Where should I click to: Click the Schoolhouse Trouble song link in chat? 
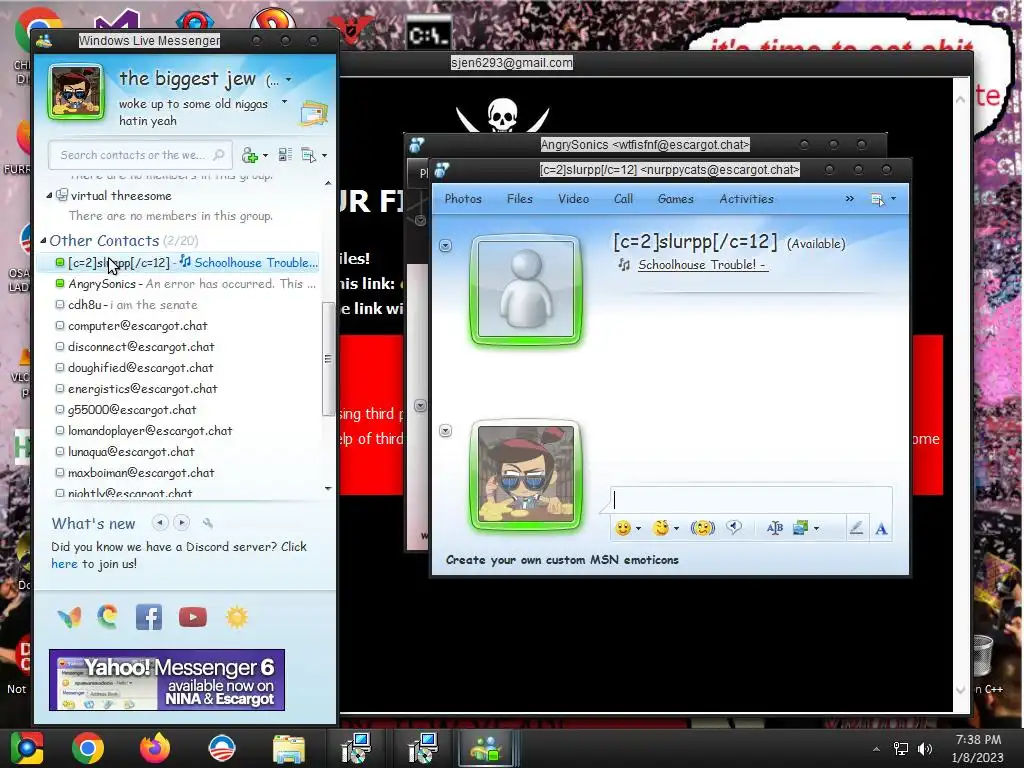click(702, 264)
